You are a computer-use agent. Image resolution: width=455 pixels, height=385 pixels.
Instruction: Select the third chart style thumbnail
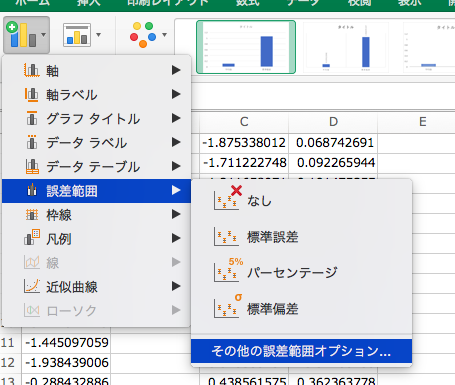coord(429,47)
